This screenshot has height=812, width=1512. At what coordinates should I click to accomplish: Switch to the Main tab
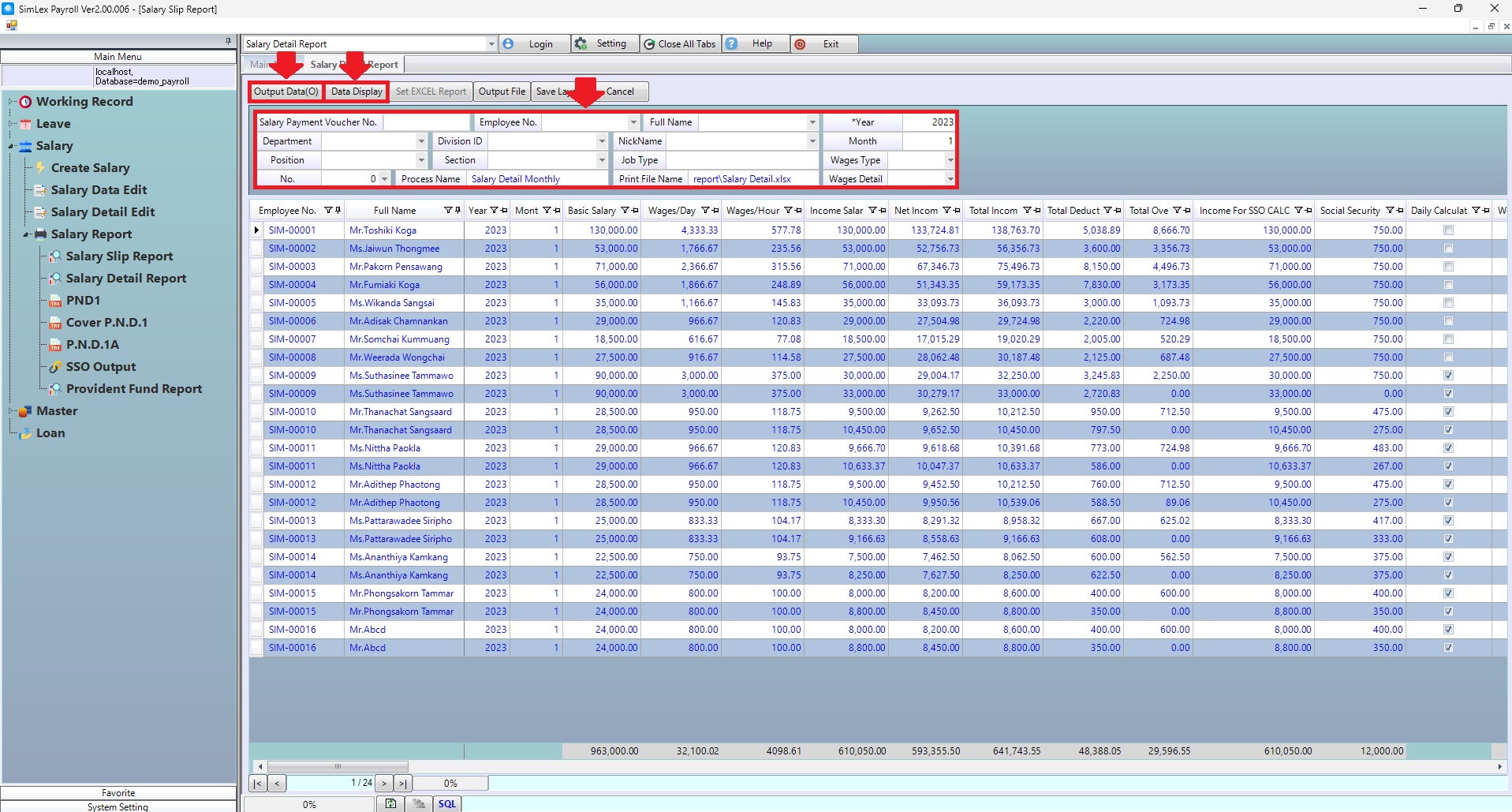(x=259, y=65)
